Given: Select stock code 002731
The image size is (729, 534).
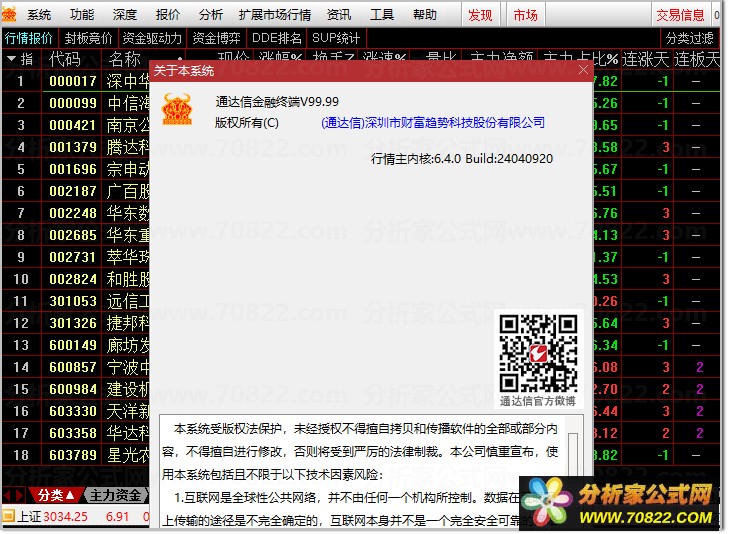Looking at the screenshot, I should click(73, 257).
